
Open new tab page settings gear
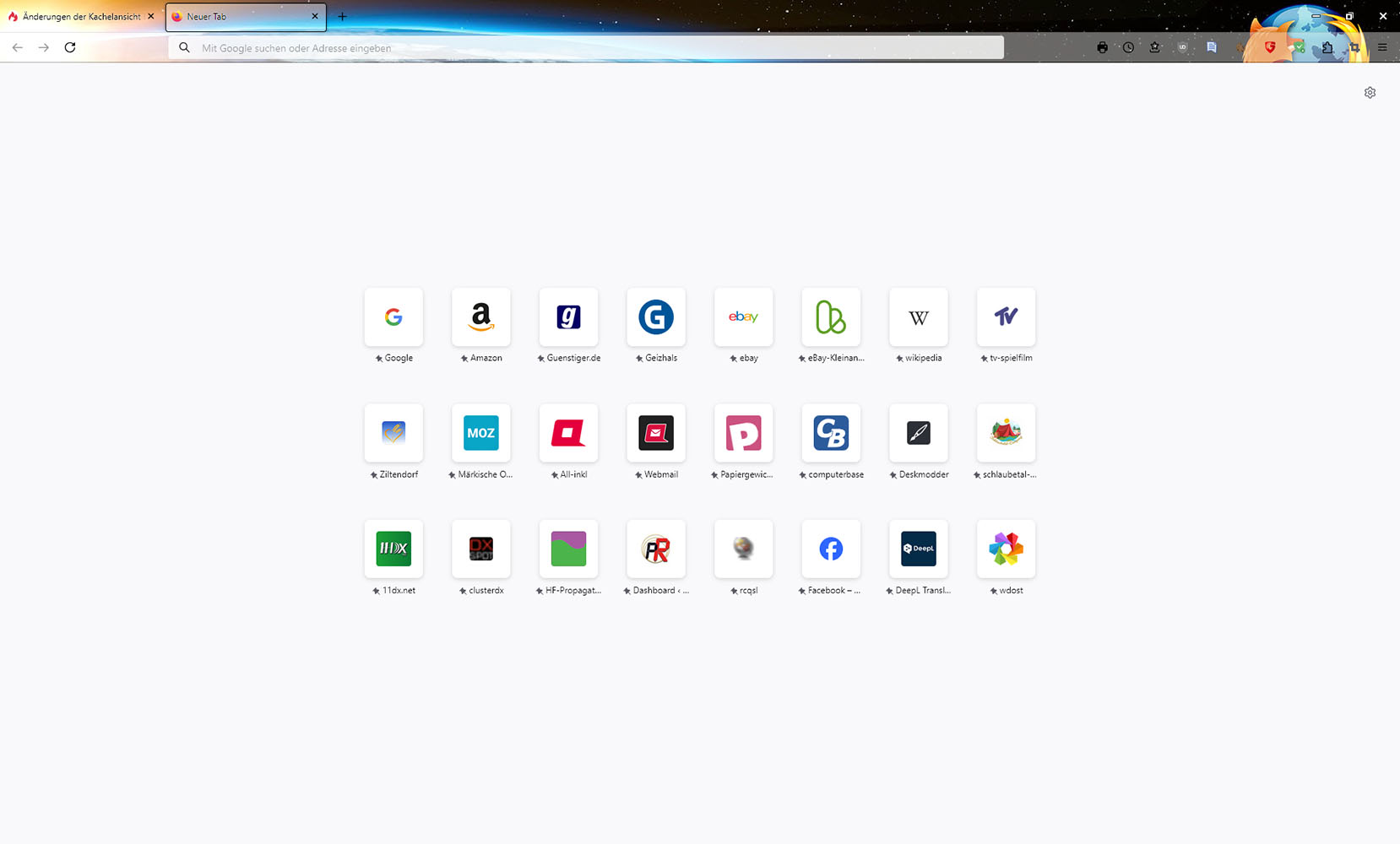[1370, 93]
